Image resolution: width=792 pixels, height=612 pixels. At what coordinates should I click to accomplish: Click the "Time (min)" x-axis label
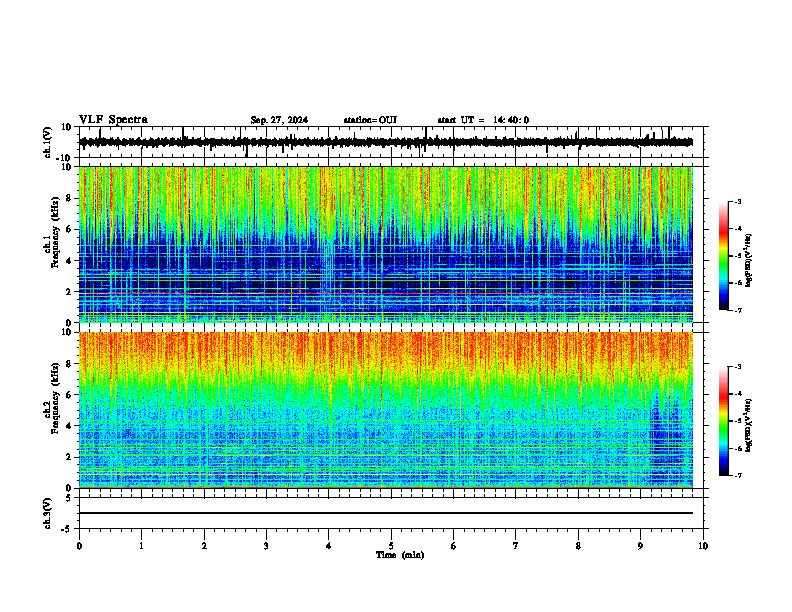(x=400, y=555)
